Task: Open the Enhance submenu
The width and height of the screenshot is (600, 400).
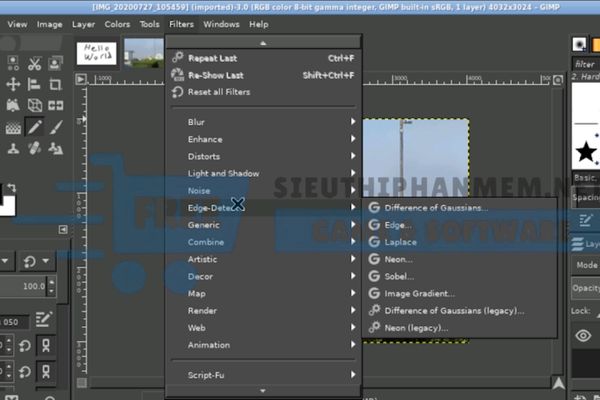Action: 264,139
